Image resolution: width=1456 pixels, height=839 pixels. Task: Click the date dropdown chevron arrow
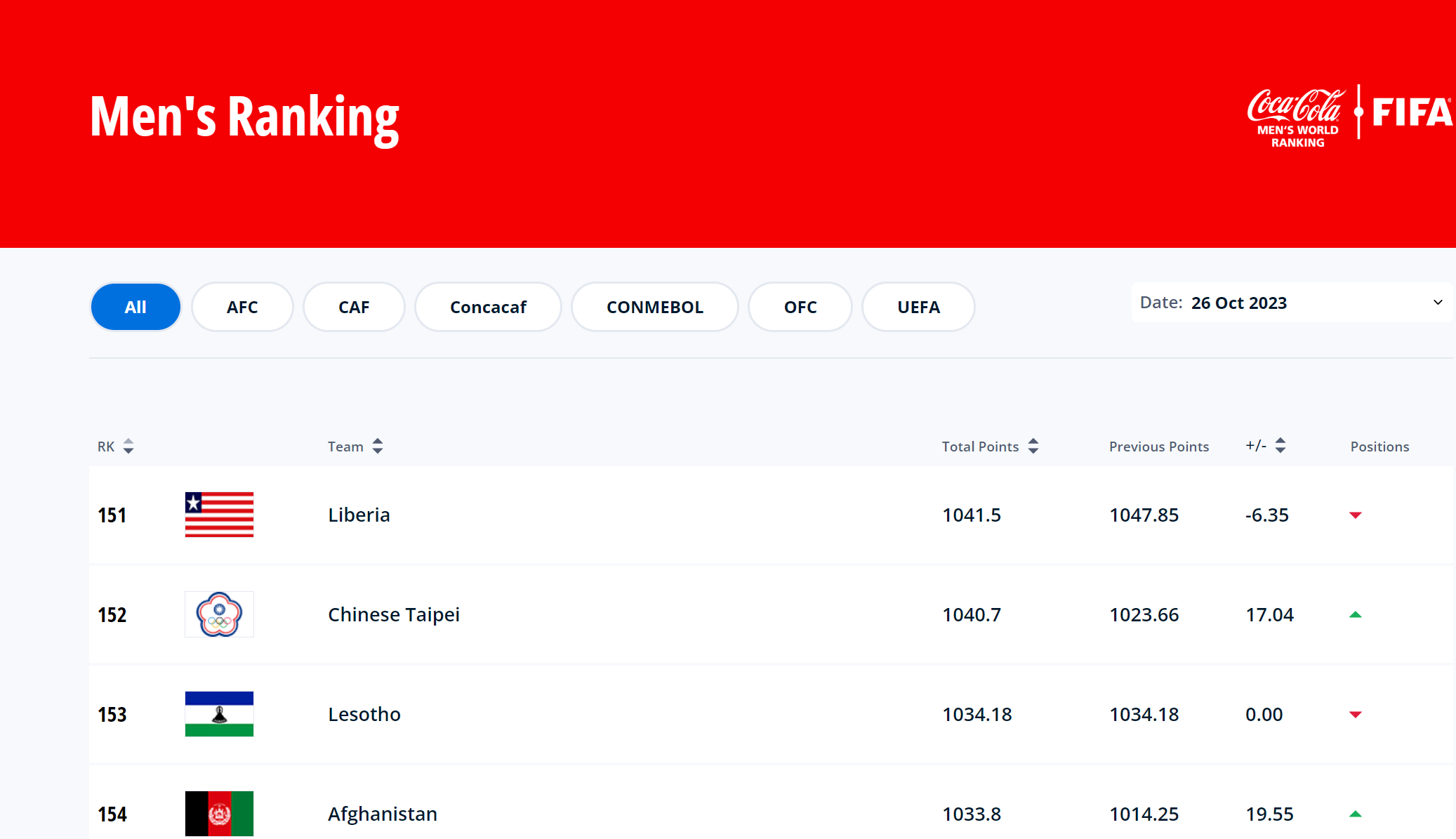pos(1438,303)
